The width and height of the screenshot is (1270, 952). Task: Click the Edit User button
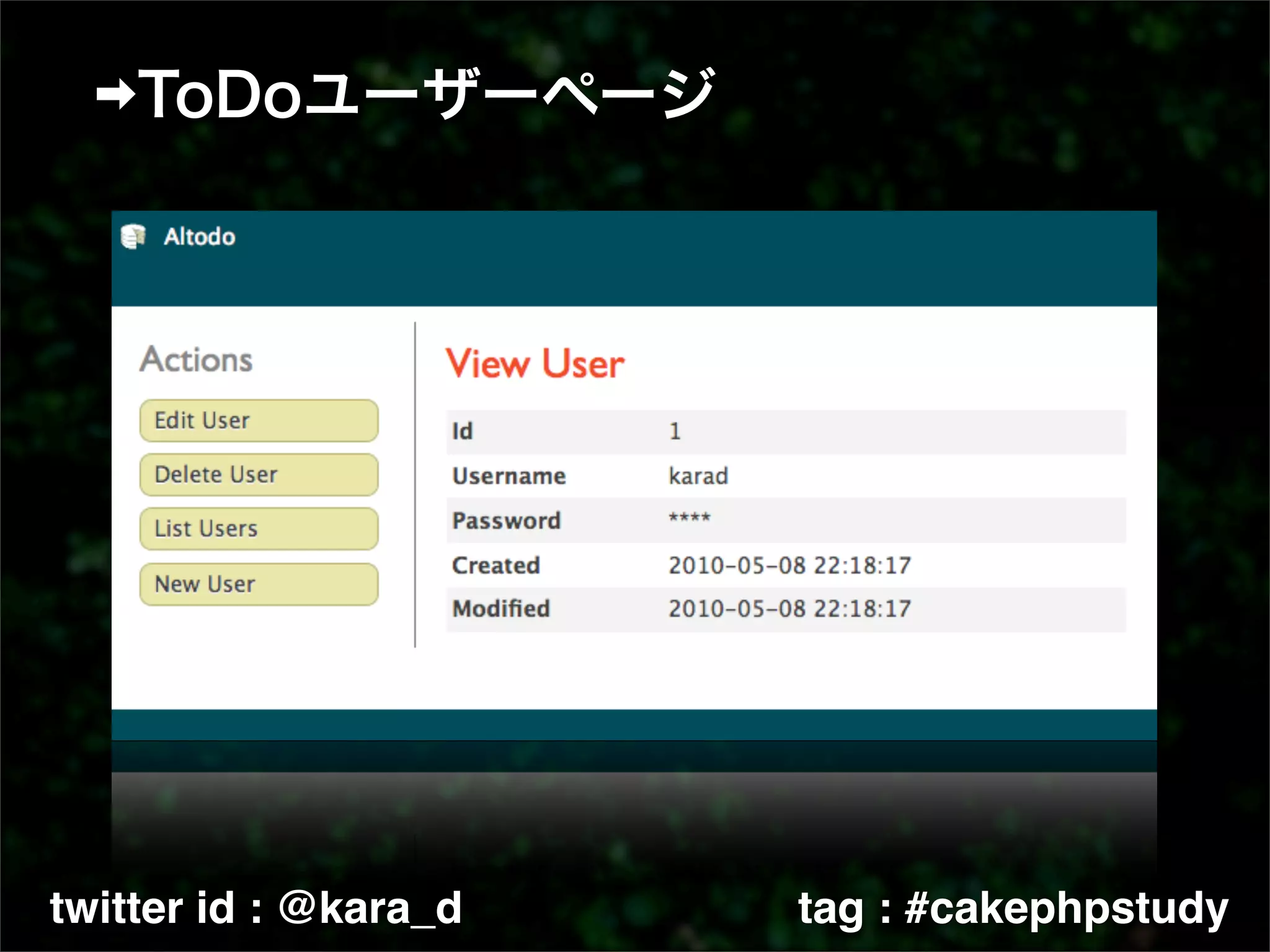pos(259,421)
